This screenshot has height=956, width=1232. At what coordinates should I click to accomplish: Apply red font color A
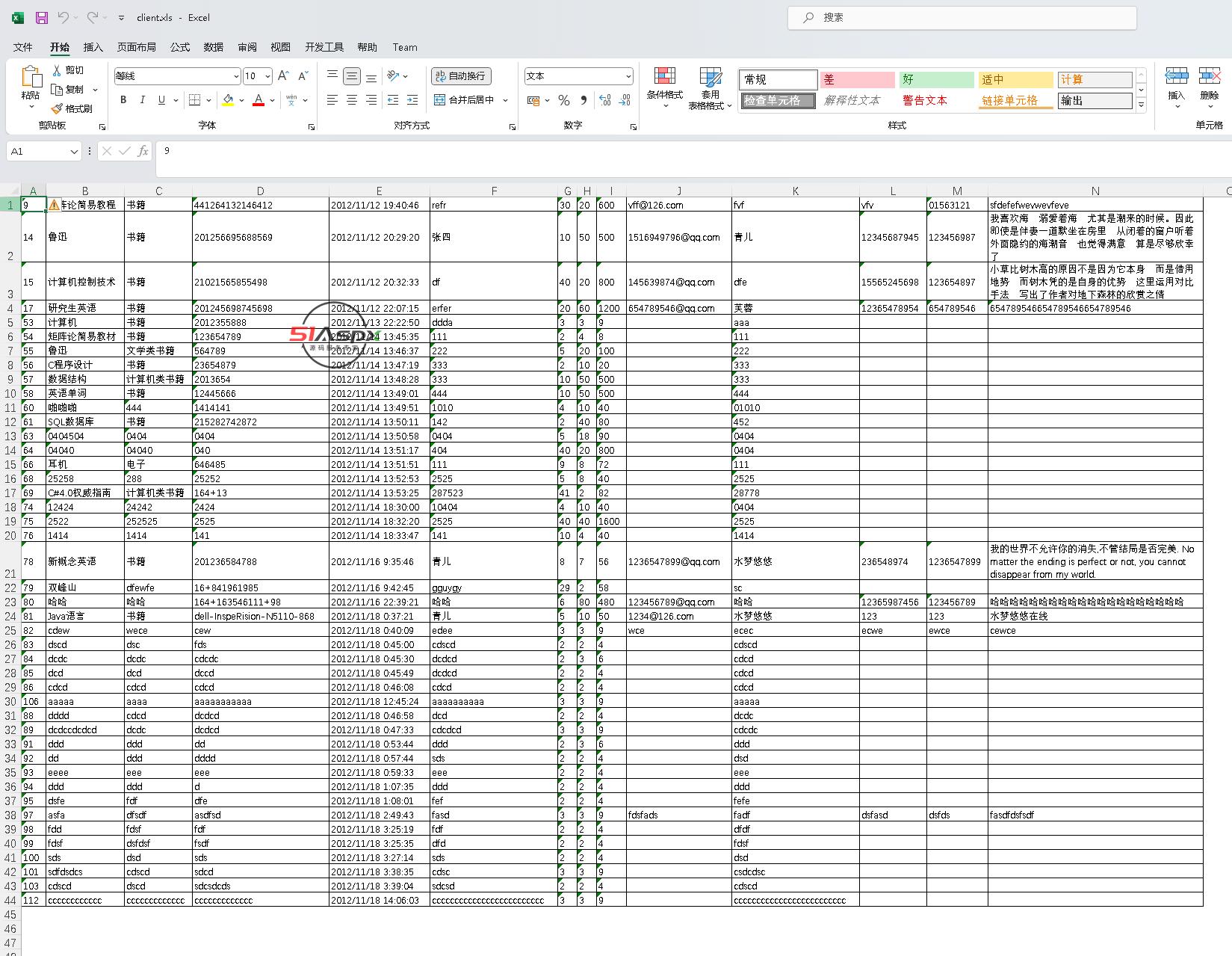(259, 99)
